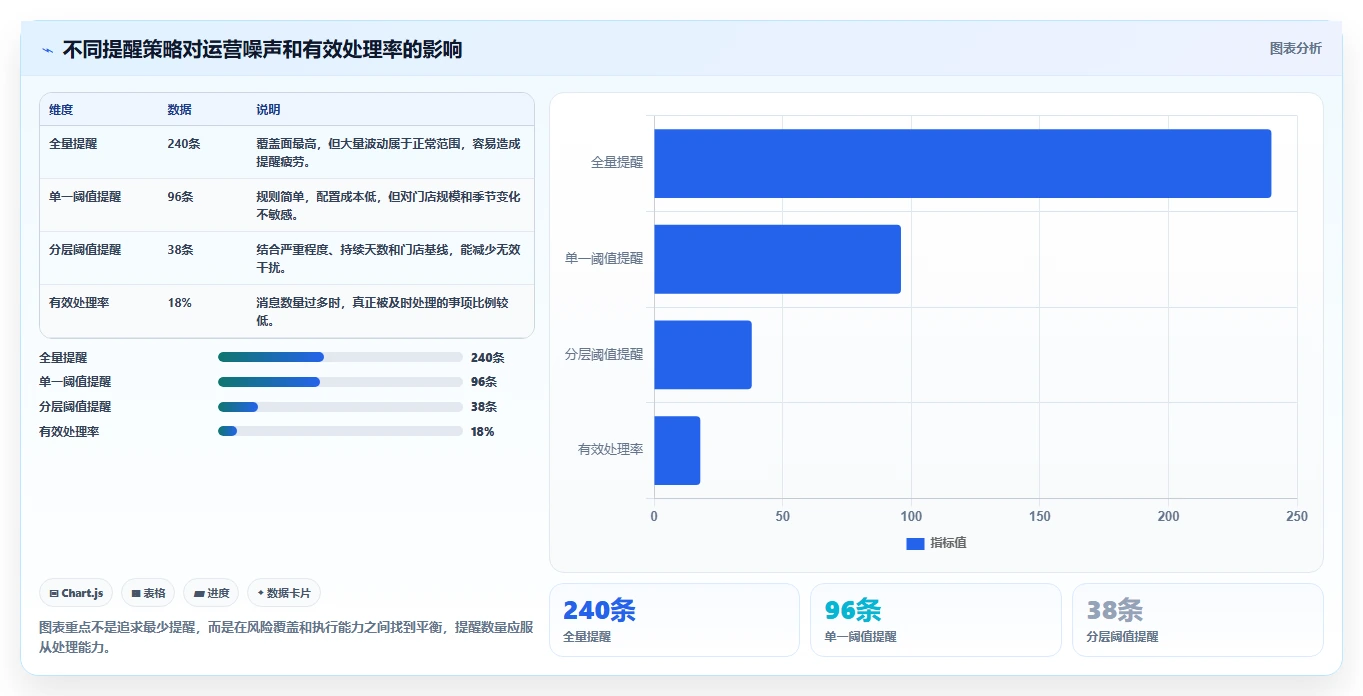Screen dimensions: 1363x696
Task: Click the 250 x-axis tick label
Action: coord(1297,517)
